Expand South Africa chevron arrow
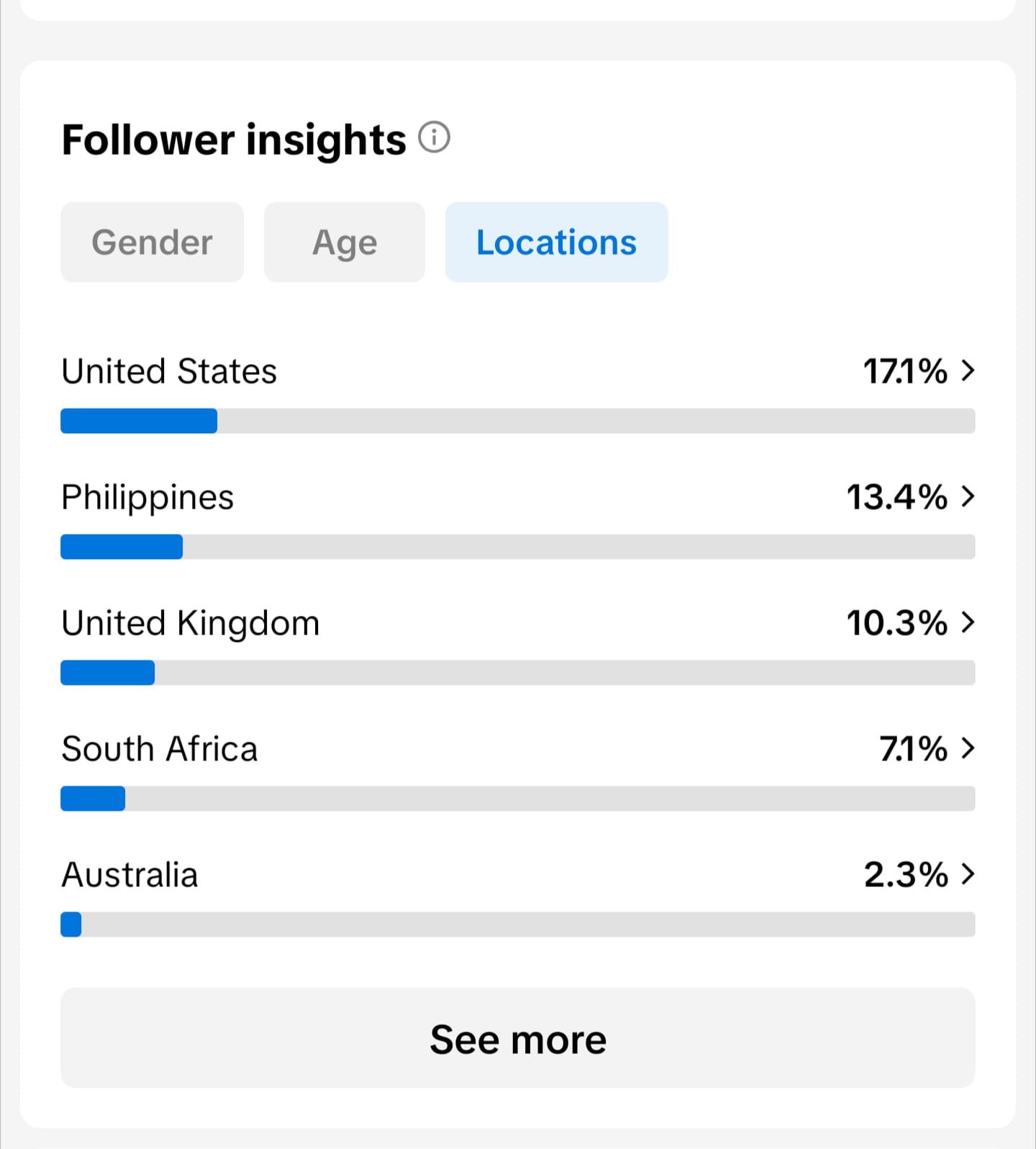The image size is (1036, 1149). pos(968,748)
